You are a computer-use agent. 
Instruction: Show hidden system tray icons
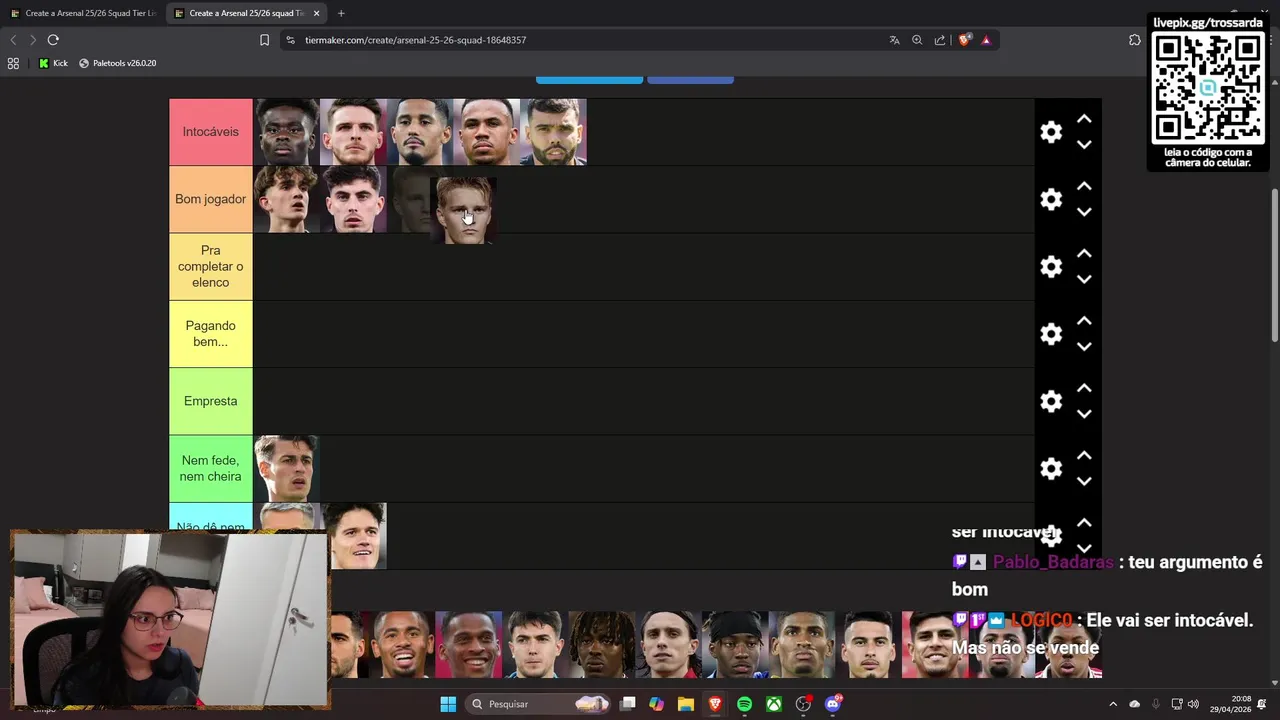(x=1113, y=704)
